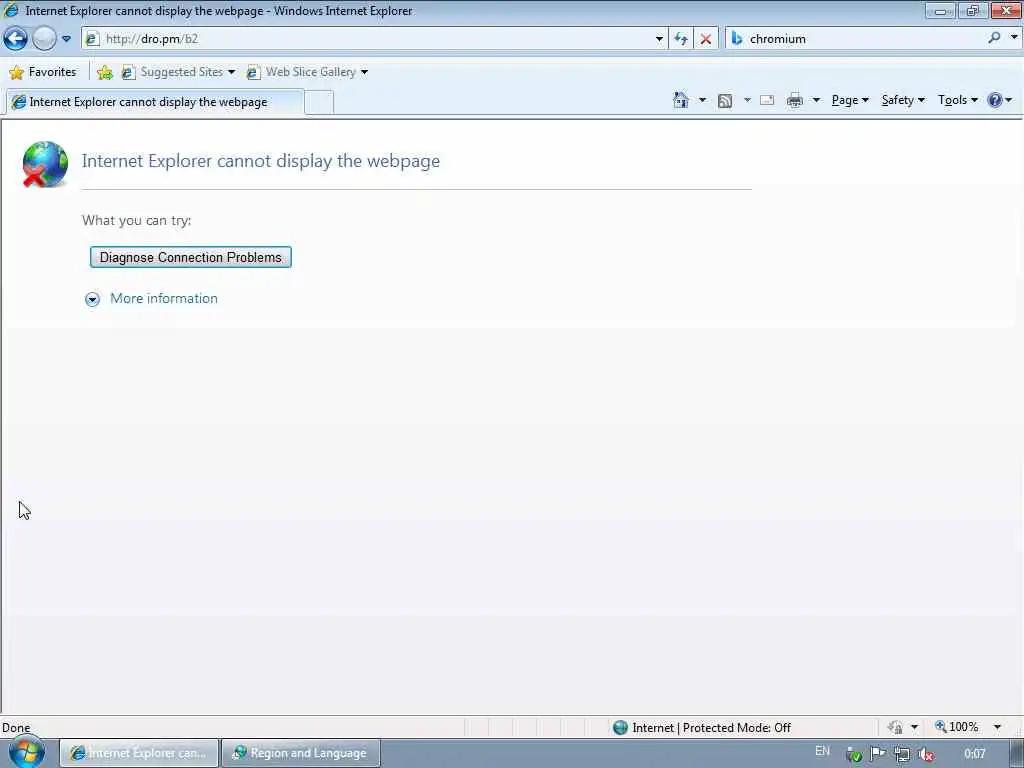Open the Favorites center
The width and height of the screenshot is (1024, 768).
pyautogui.click(x=42, y=72)
